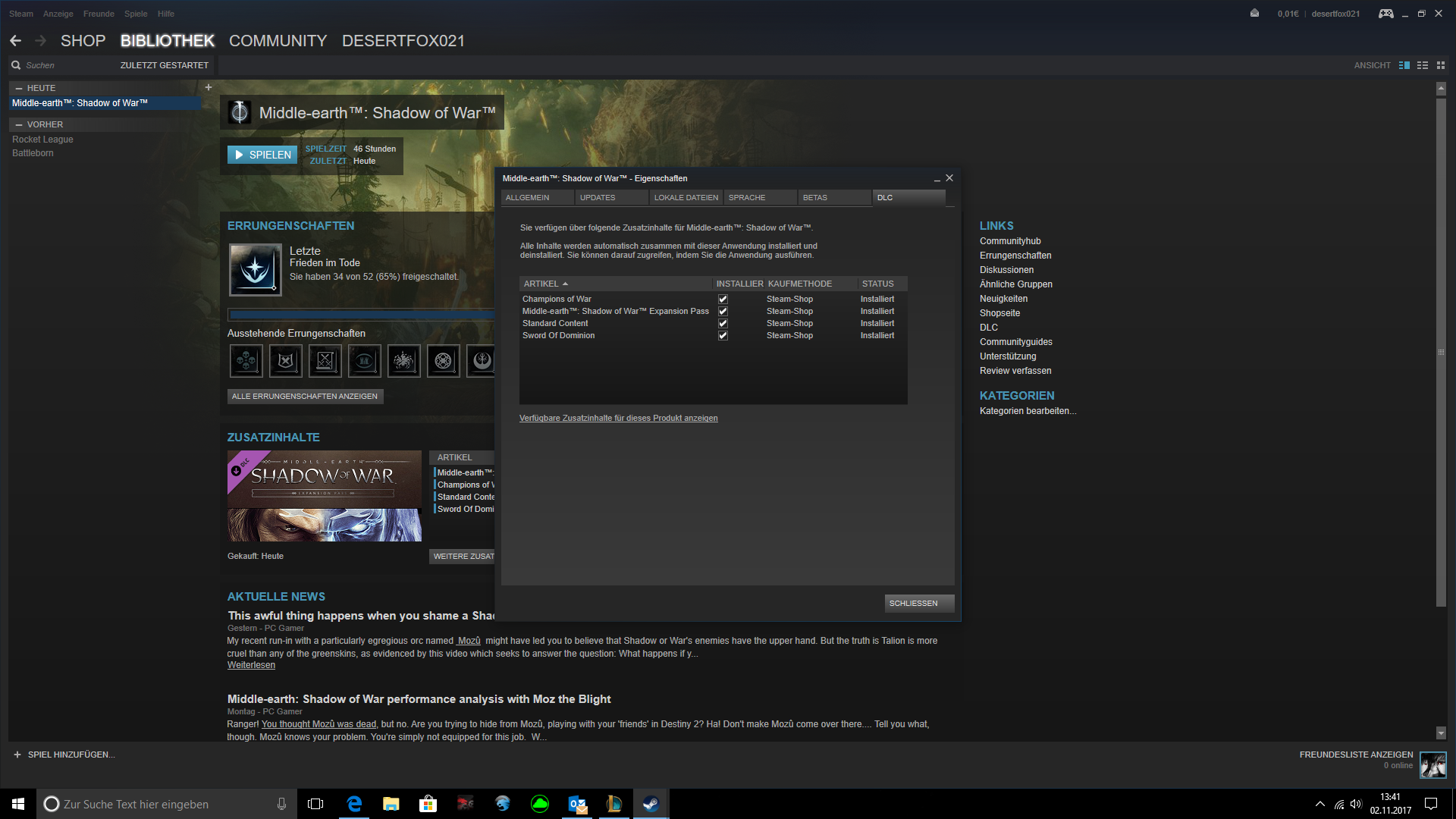Open the ZULETZT GESTARTET filter dropdown
1456x819 pixels.
click(x=164, y=65)
